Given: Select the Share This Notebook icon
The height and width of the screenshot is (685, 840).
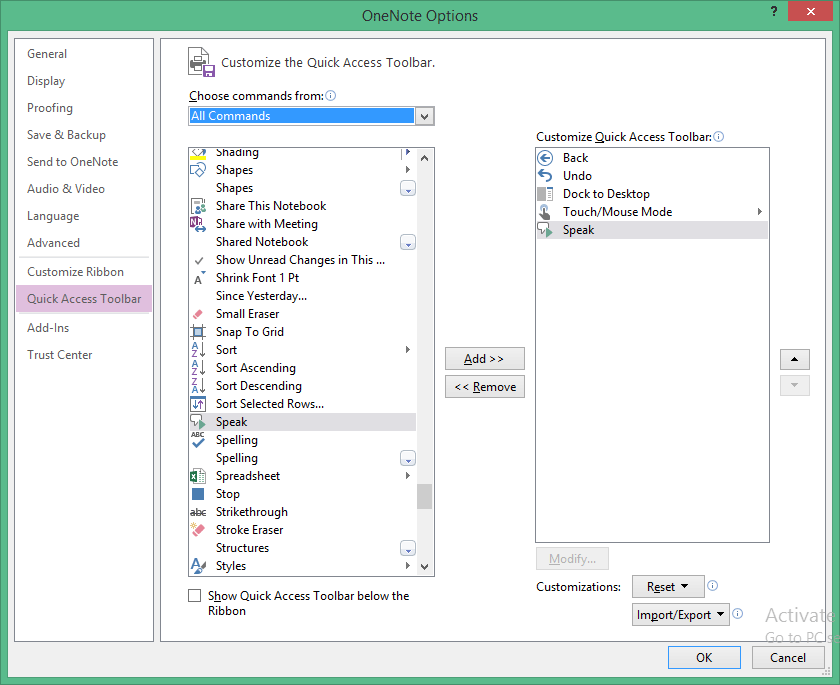Looking at the screenshot, I should pos(198,206).
